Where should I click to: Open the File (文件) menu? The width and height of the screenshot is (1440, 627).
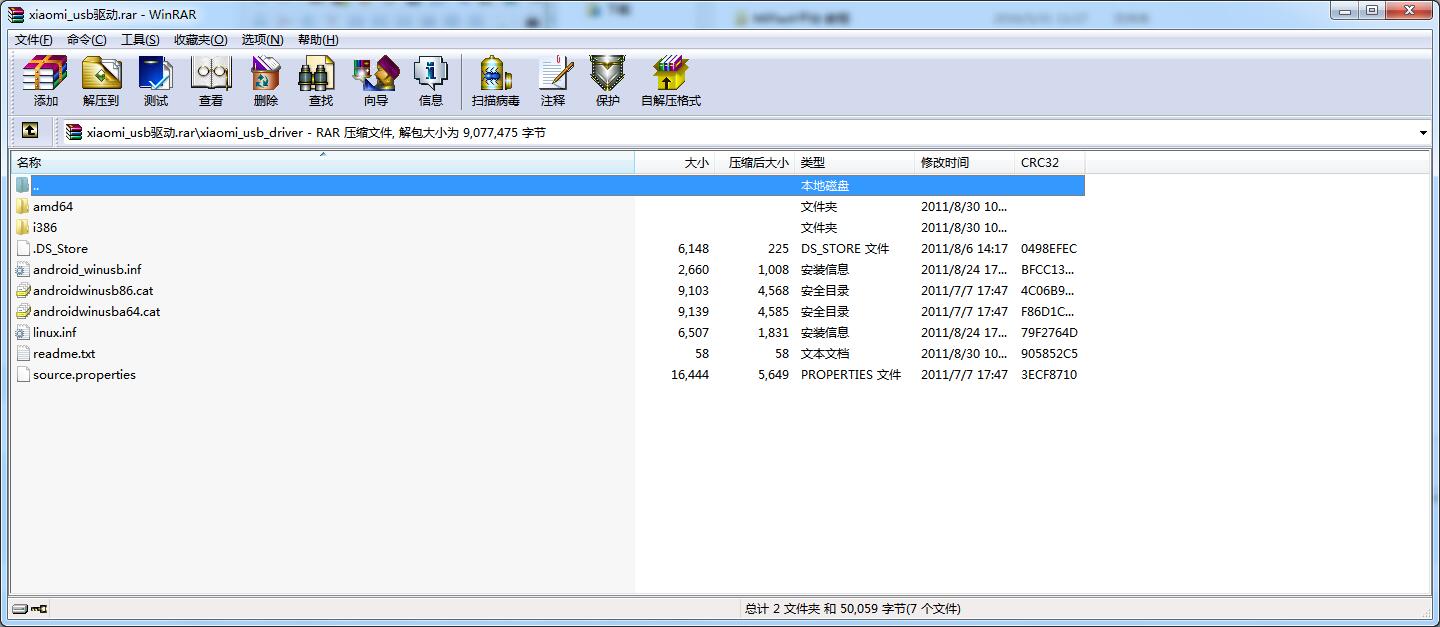point(34,39)
